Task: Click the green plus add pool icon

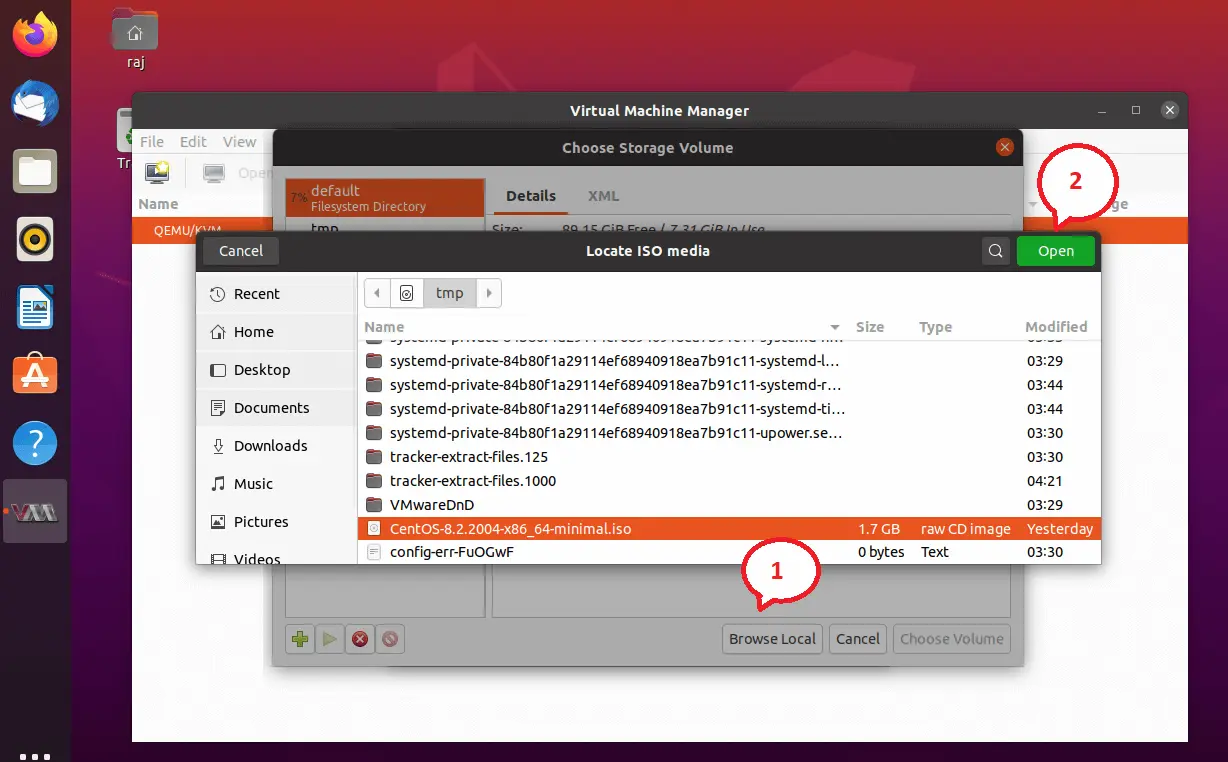Action: point(299,639)
